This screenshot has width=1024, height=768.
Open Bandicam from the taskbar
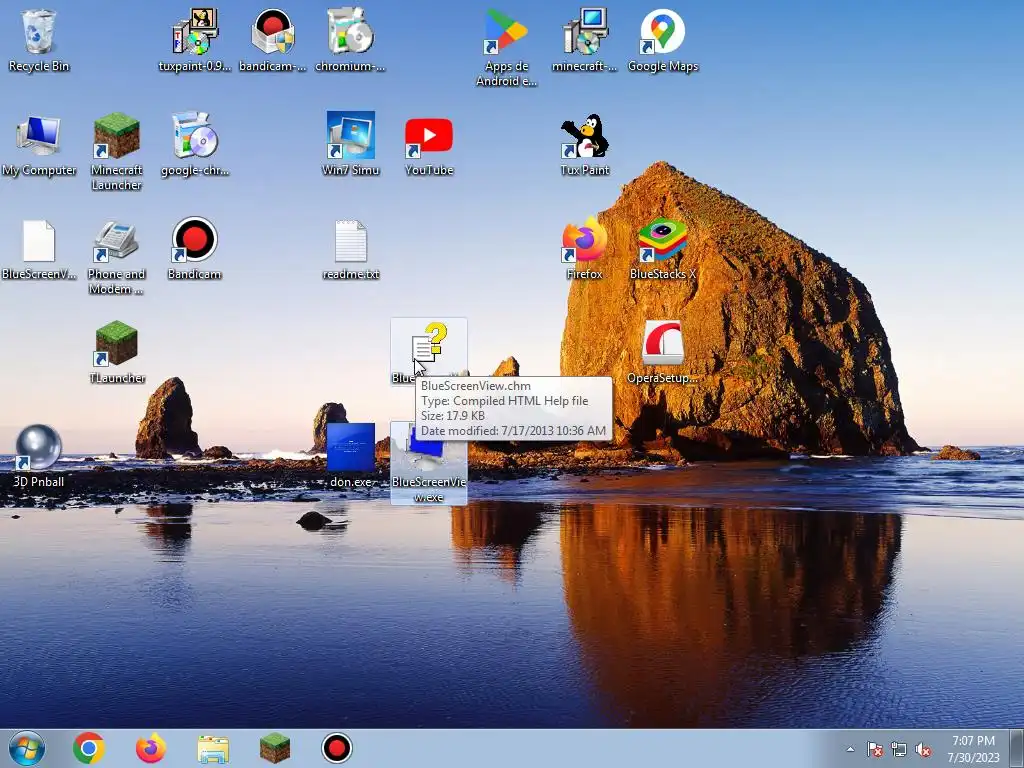pyautogui.click(x=337, y=748)
